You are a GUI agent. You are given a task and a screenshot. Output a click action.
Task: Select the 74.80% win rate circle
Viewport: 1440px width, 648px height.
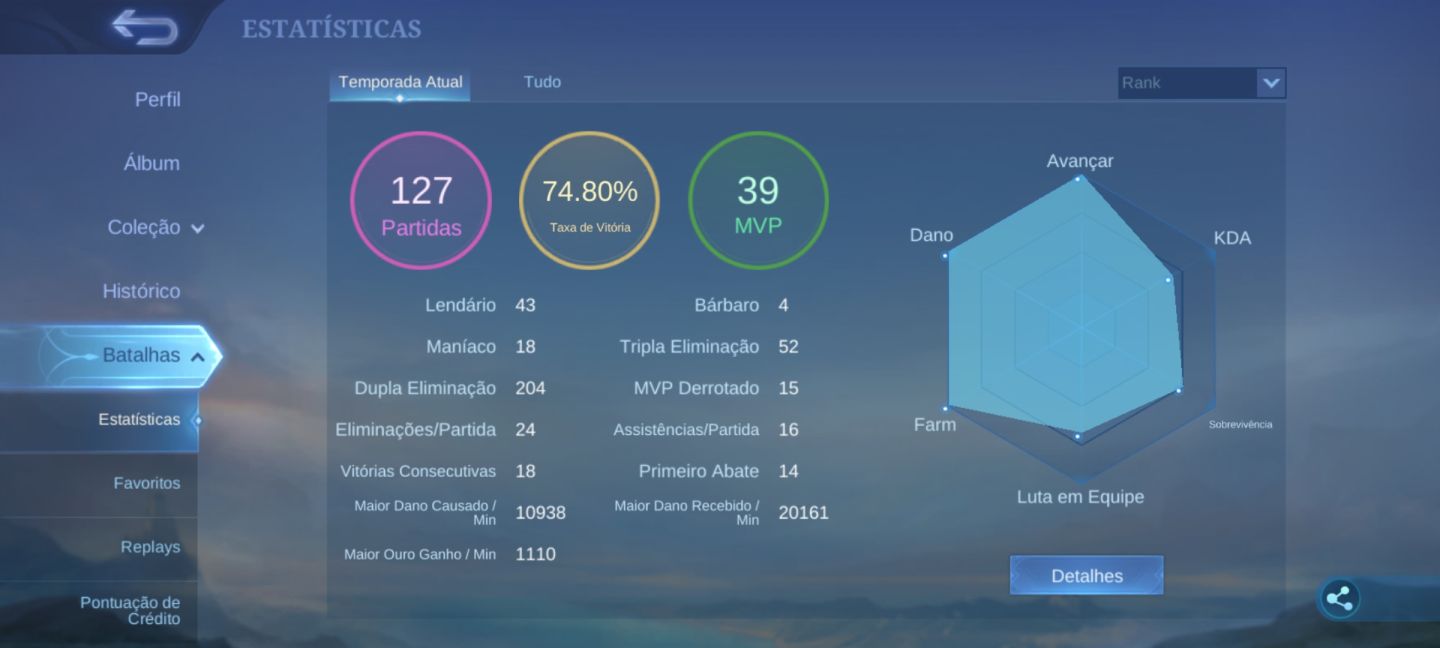pos(589,201)
